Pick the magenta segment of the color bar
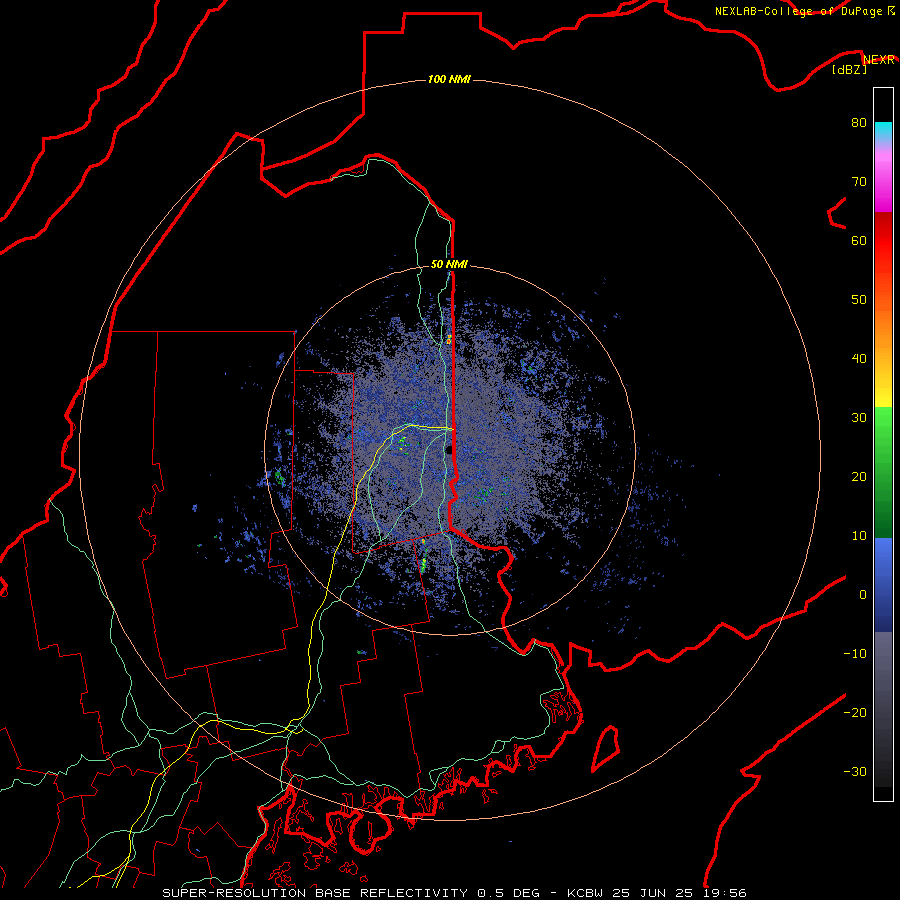 coord(883,184)
